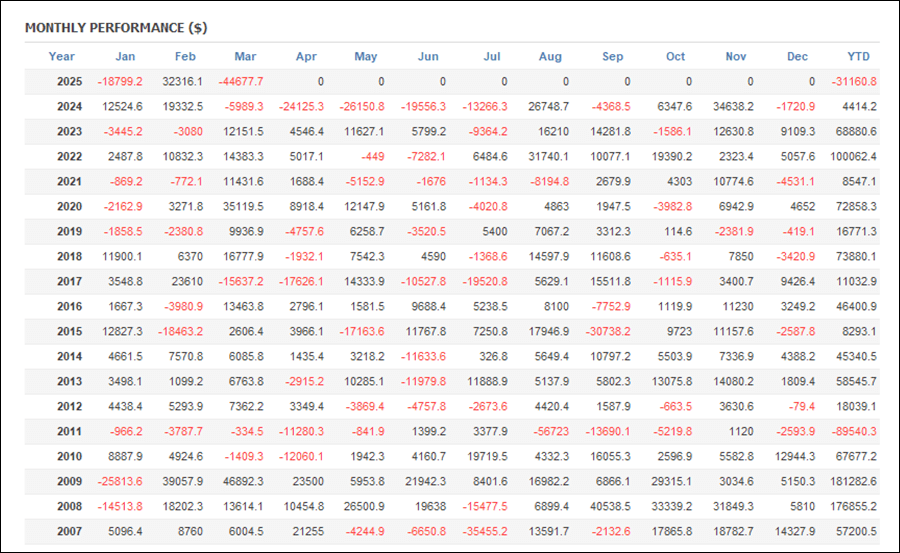Select the 2008 year row label
The height and width of the screenshot is (553, 900).
pos(69,506)
